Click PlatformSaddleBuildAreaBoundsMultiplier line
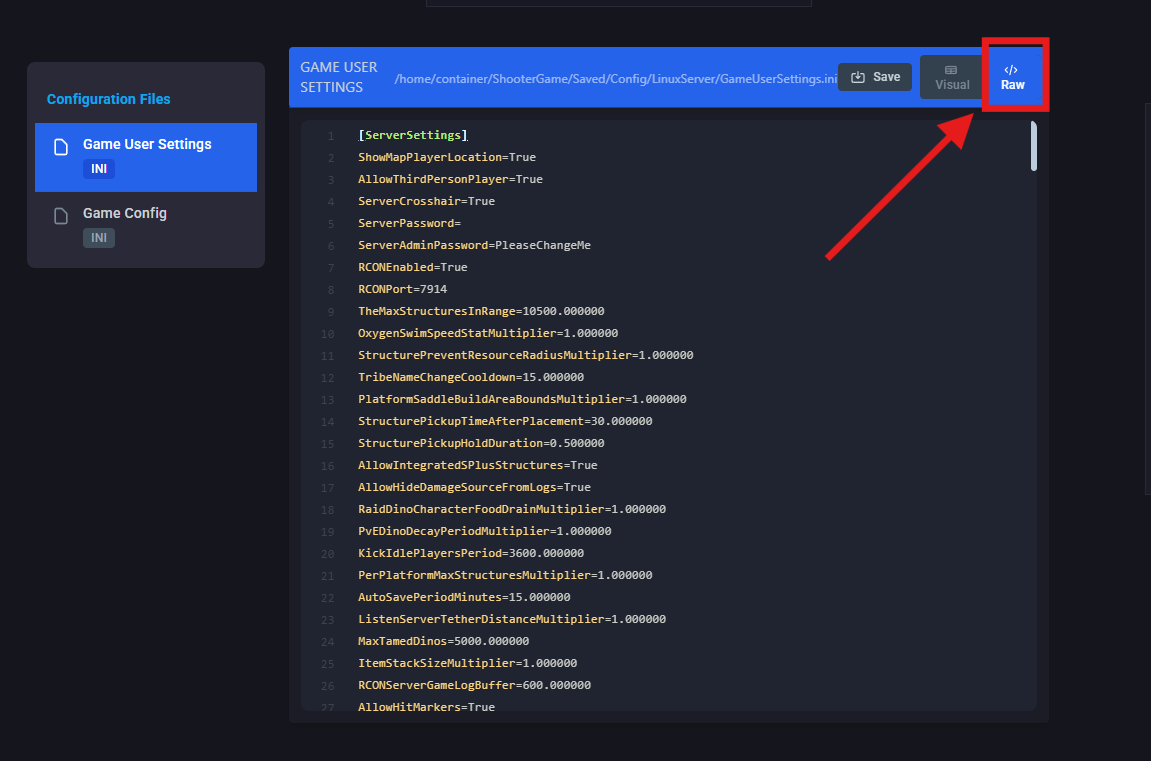 coord(522,399)
